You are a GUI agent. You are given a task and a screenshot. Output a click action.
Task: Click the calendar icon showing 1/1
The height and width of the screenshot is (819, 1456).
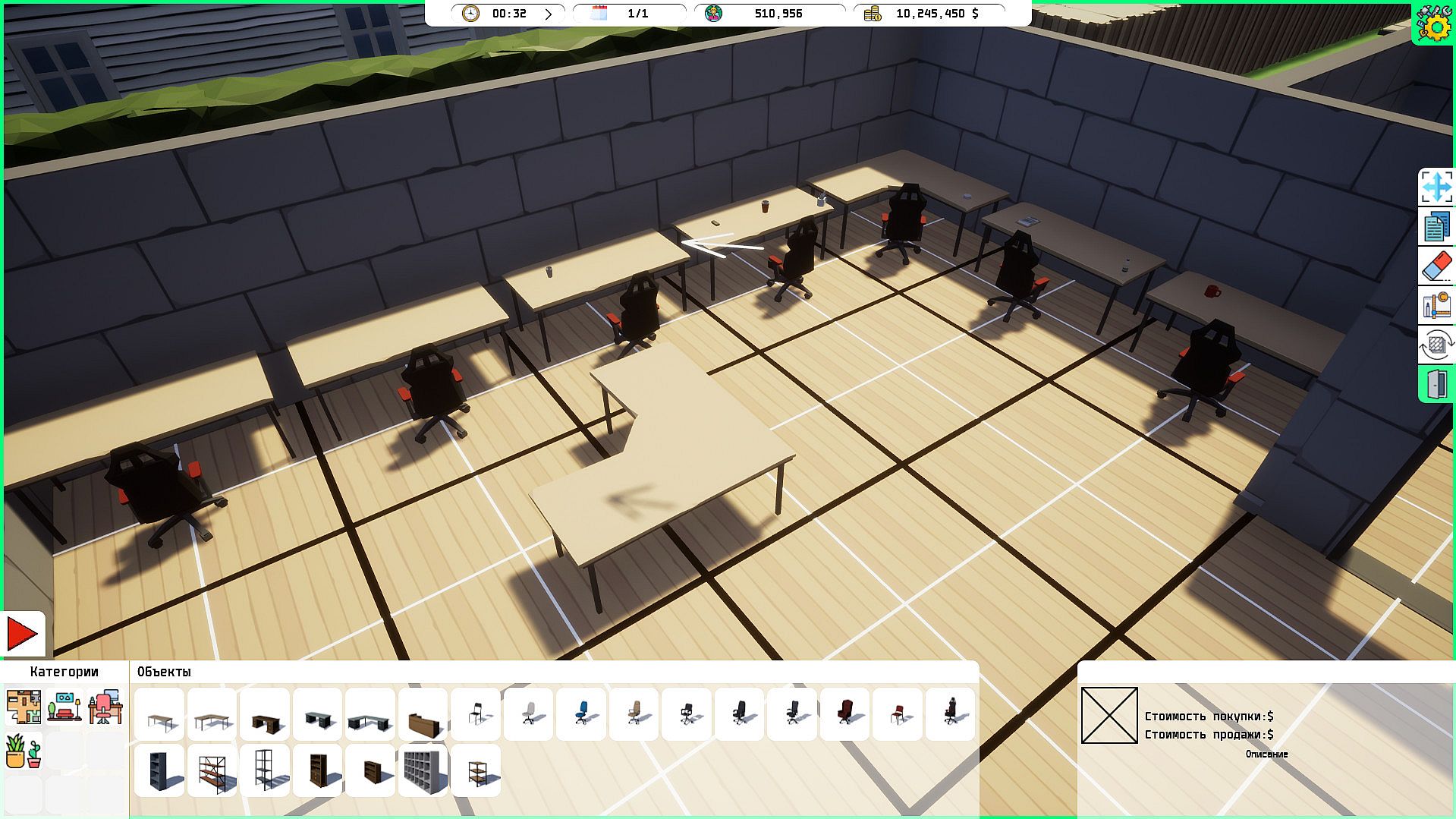[x=599, y=13]
